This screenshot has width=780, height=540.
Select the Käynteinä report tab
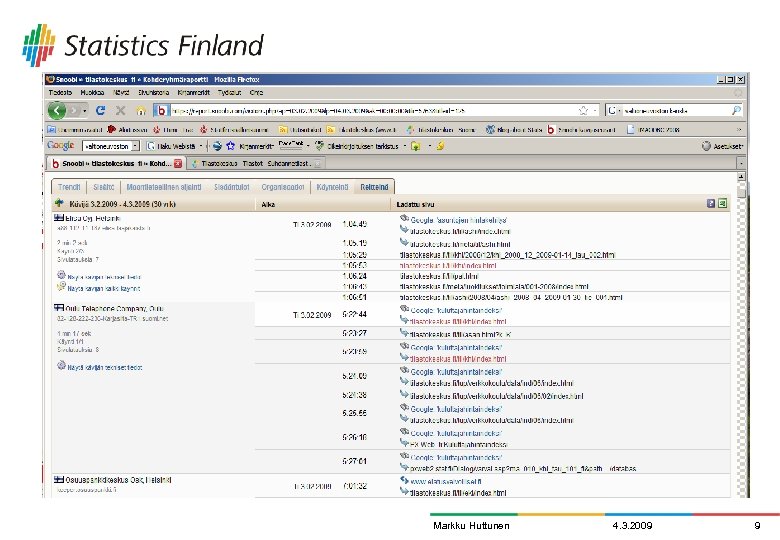click(332, 187)
